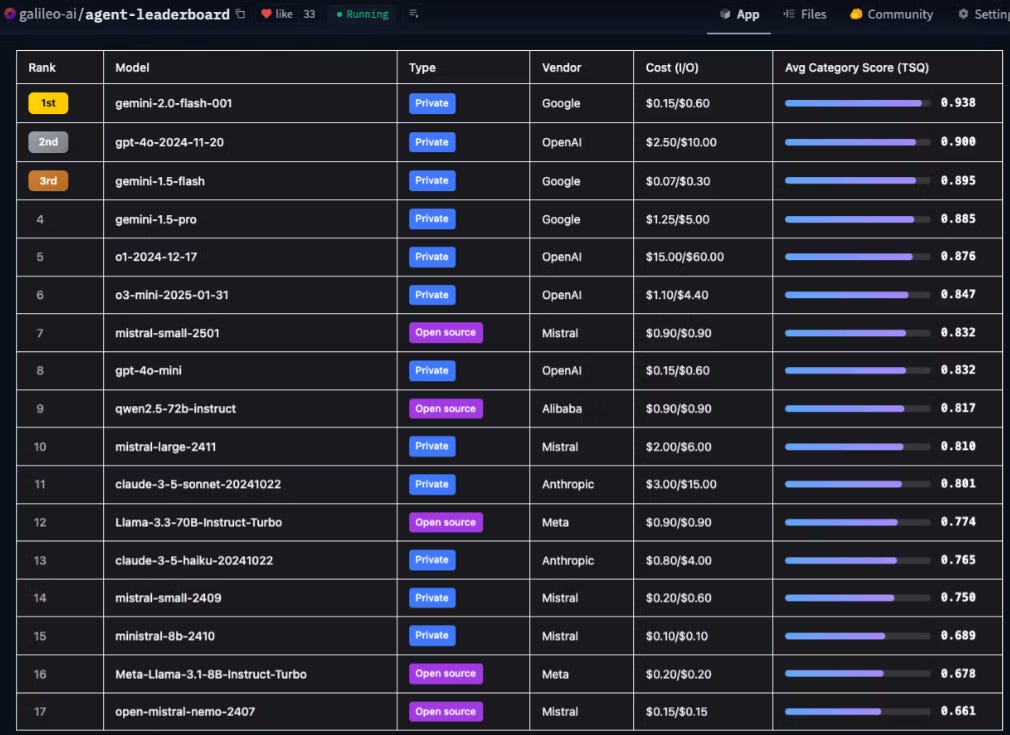Select the ministral-8b-2410 model name
The width and height of the screenshot is (1010, 735).
pyautogui.click(x=165, y=636)
